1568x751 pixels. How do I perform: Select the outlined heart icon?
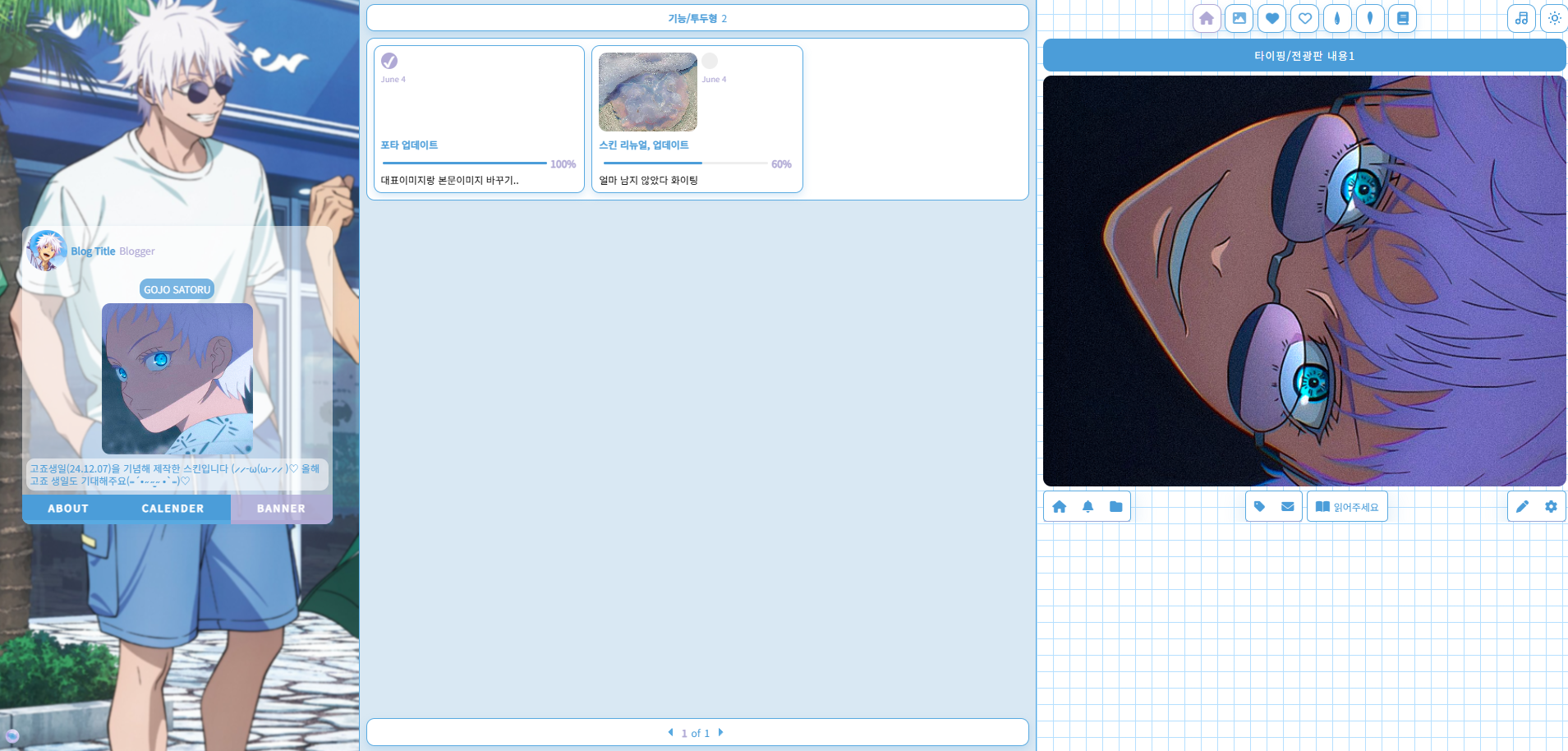coord(1304,18)
